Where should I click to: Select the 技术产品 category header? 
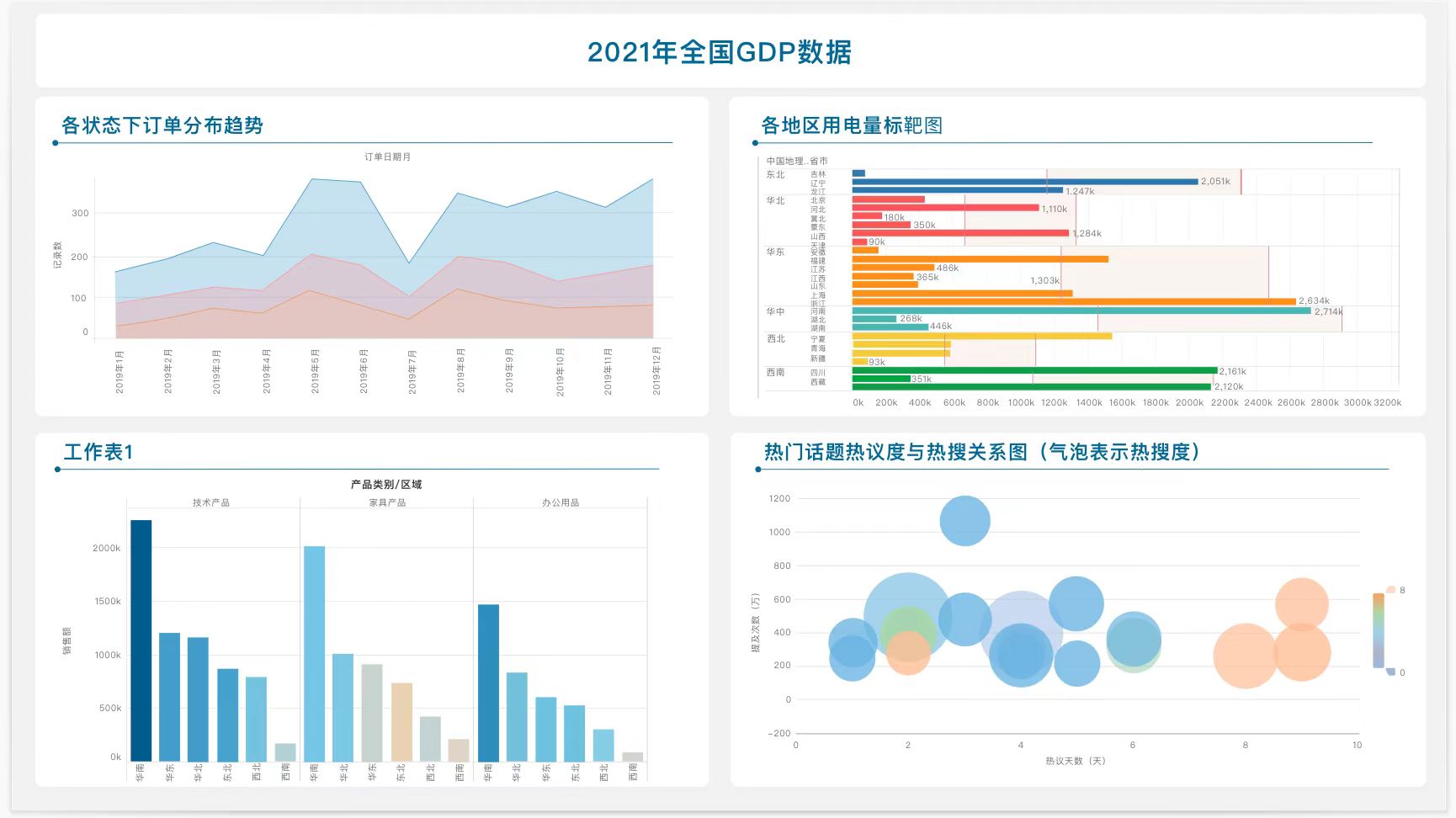211,502
